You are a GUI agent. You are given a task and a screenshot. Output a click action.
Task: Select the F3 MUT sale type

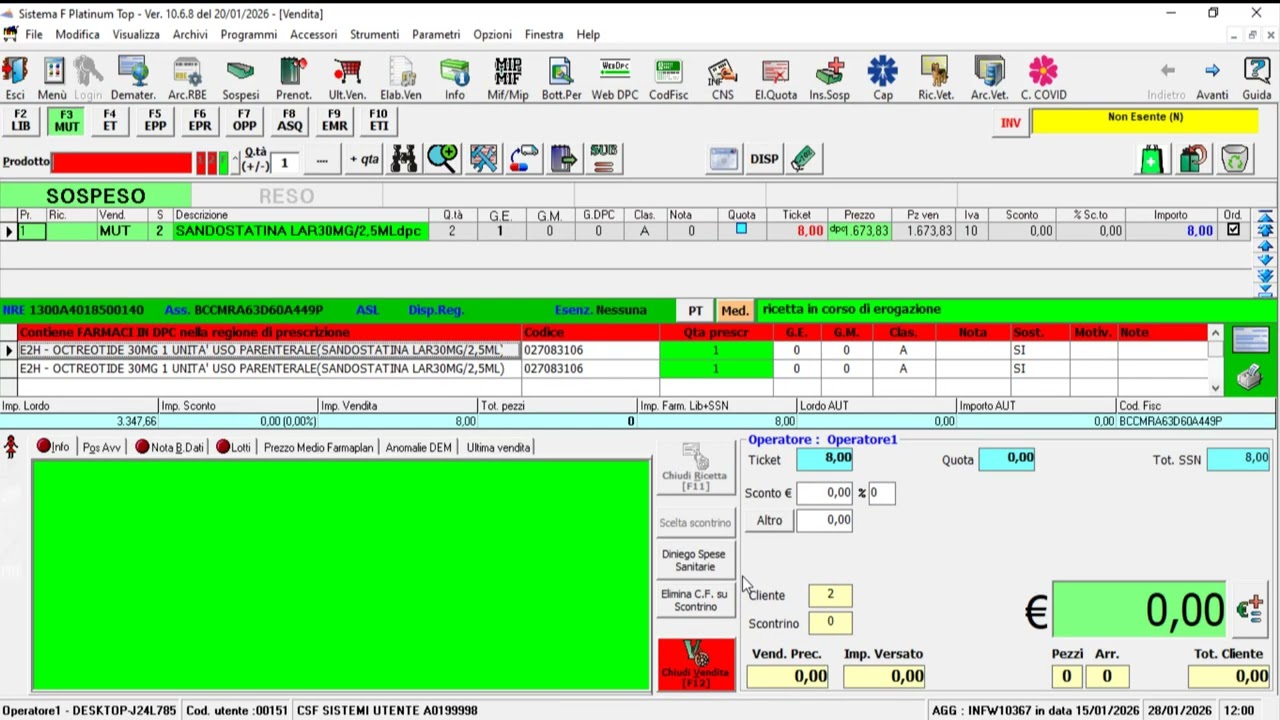(66, 121)
